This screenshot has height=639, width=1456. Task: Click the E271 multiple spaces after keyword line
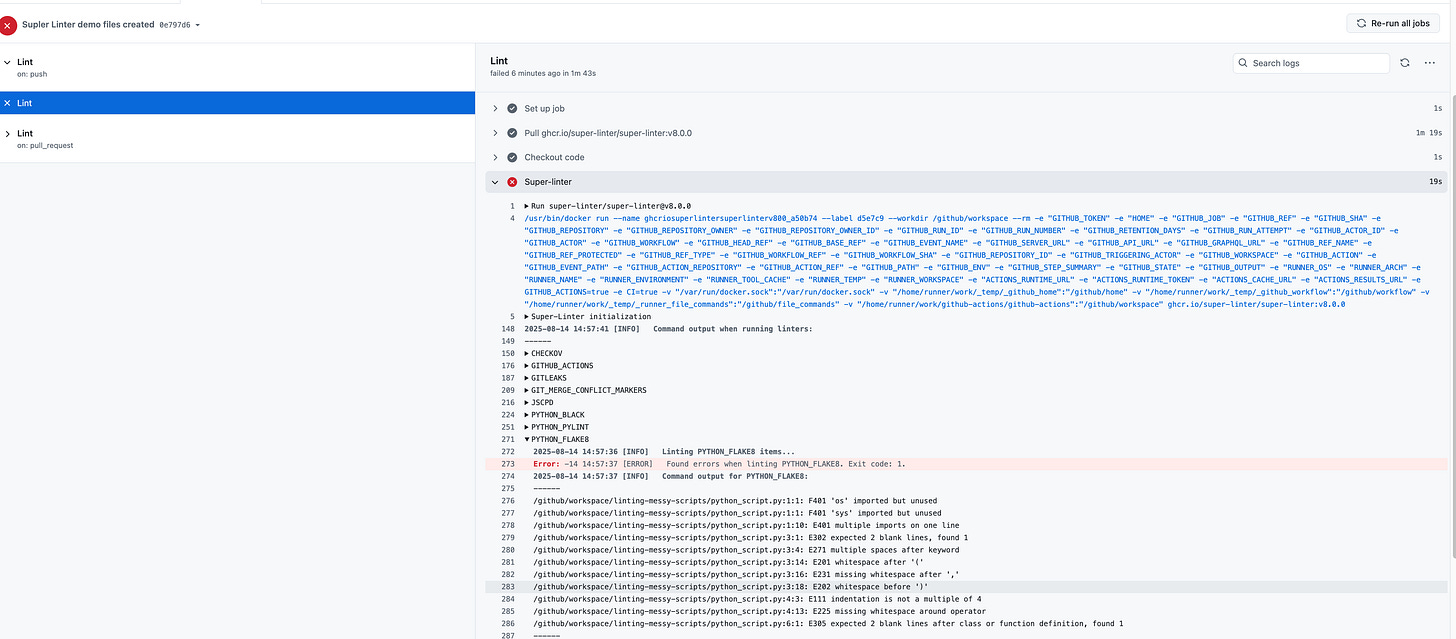pos(748,550)
